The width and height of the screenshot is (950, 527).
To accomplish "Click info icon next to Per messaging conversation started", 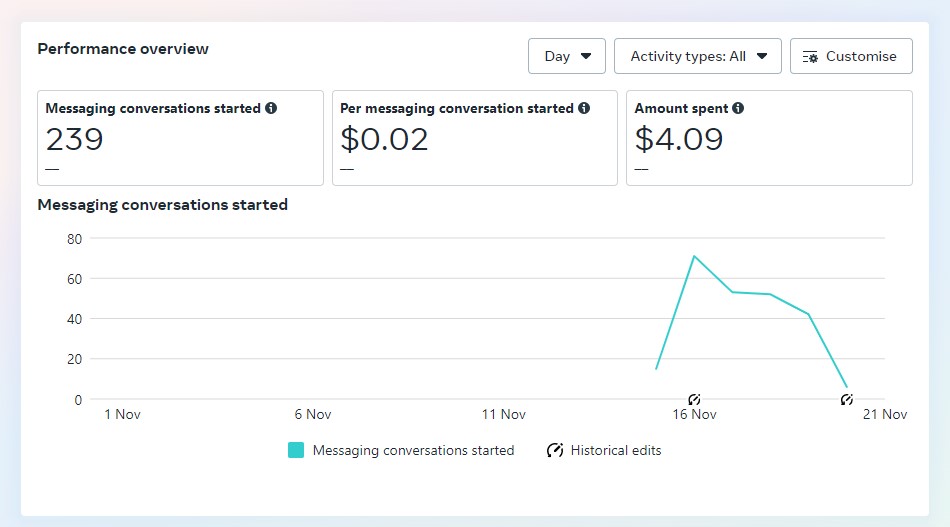I will [583, 108].
